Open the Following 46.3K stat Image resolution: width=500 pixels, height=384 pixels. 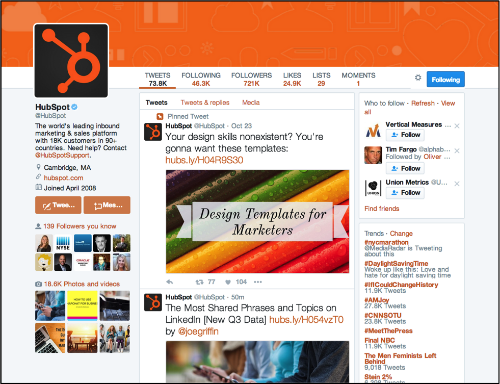[x=201, y=79]
